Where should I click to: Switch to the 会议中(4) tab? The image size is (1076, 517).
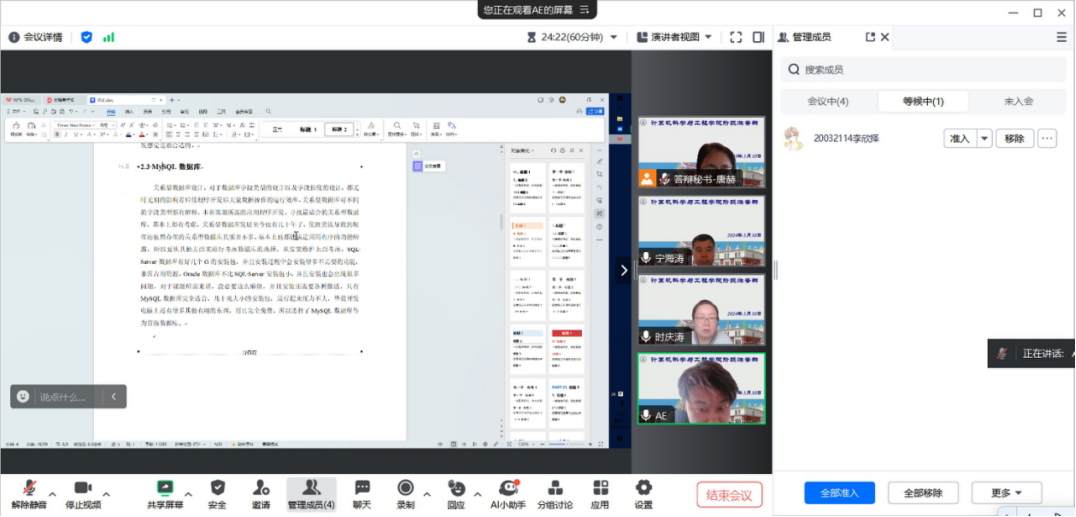click(828, 101)
